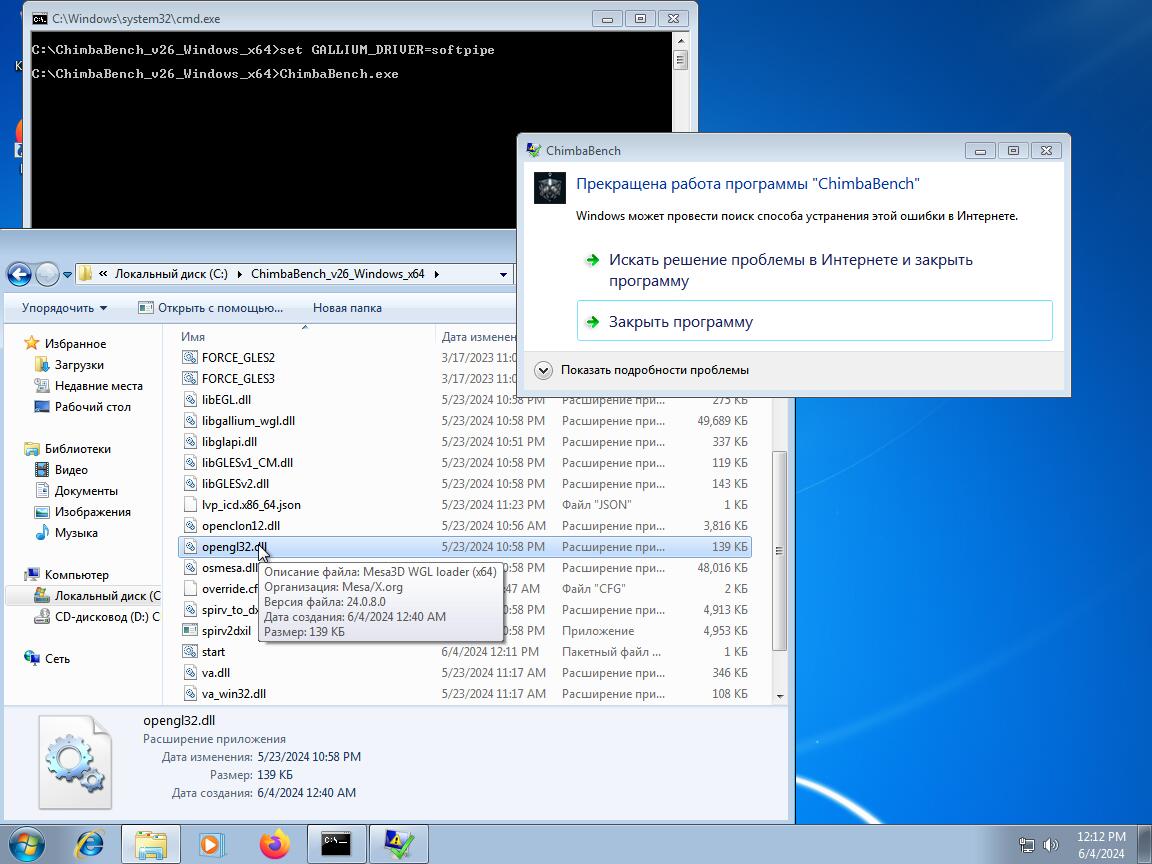Open the volume speaker tray icon
The height and width of the screenshot is (864, 1152).
pyautogui.click(x=1051, y=845)
